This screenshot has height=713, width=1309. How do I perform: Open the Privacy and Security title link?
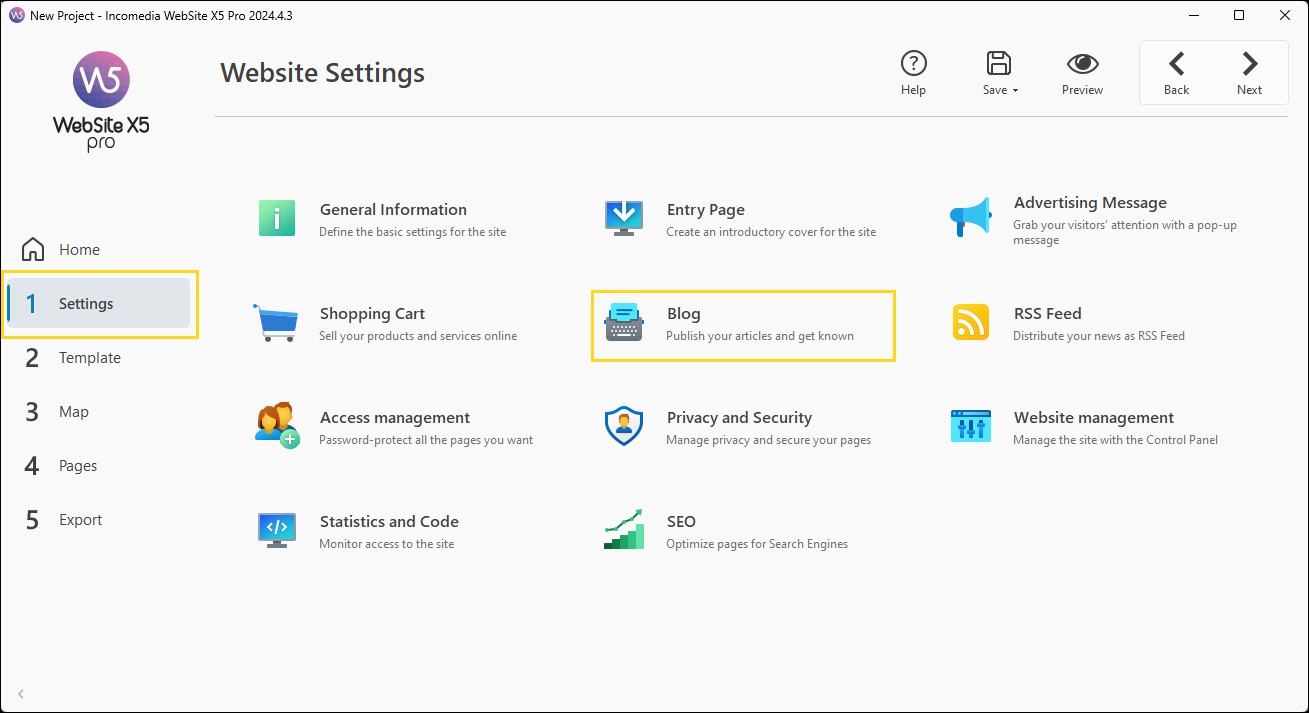coord(739,418)
